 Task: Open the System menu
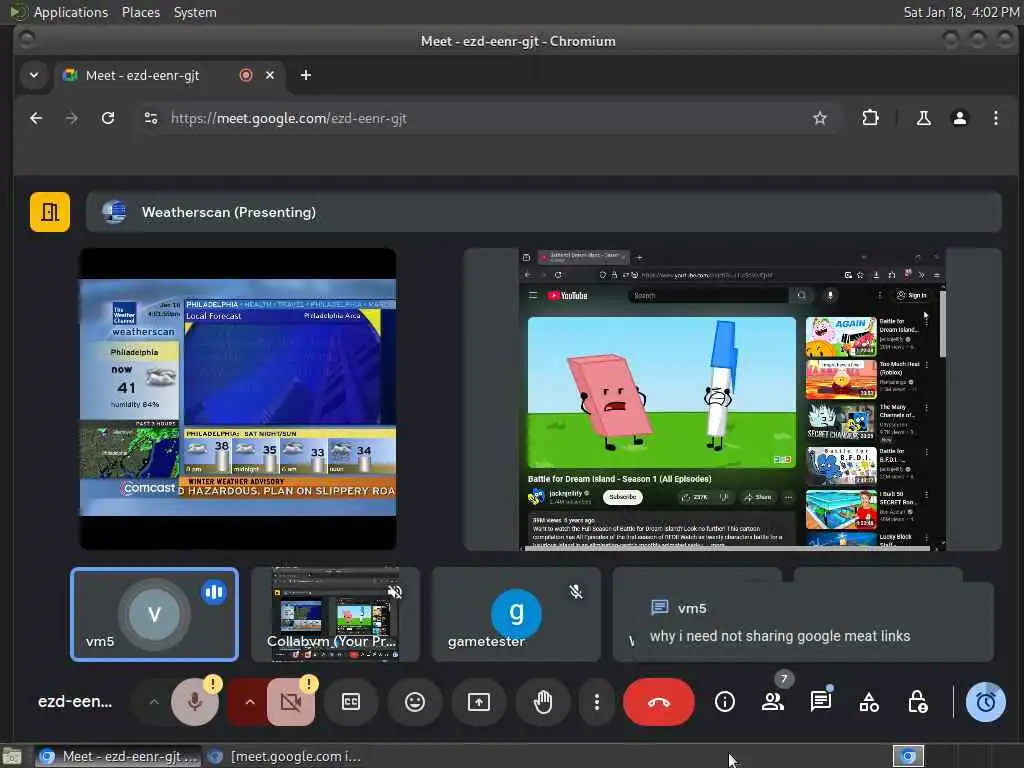pos(195,12)
